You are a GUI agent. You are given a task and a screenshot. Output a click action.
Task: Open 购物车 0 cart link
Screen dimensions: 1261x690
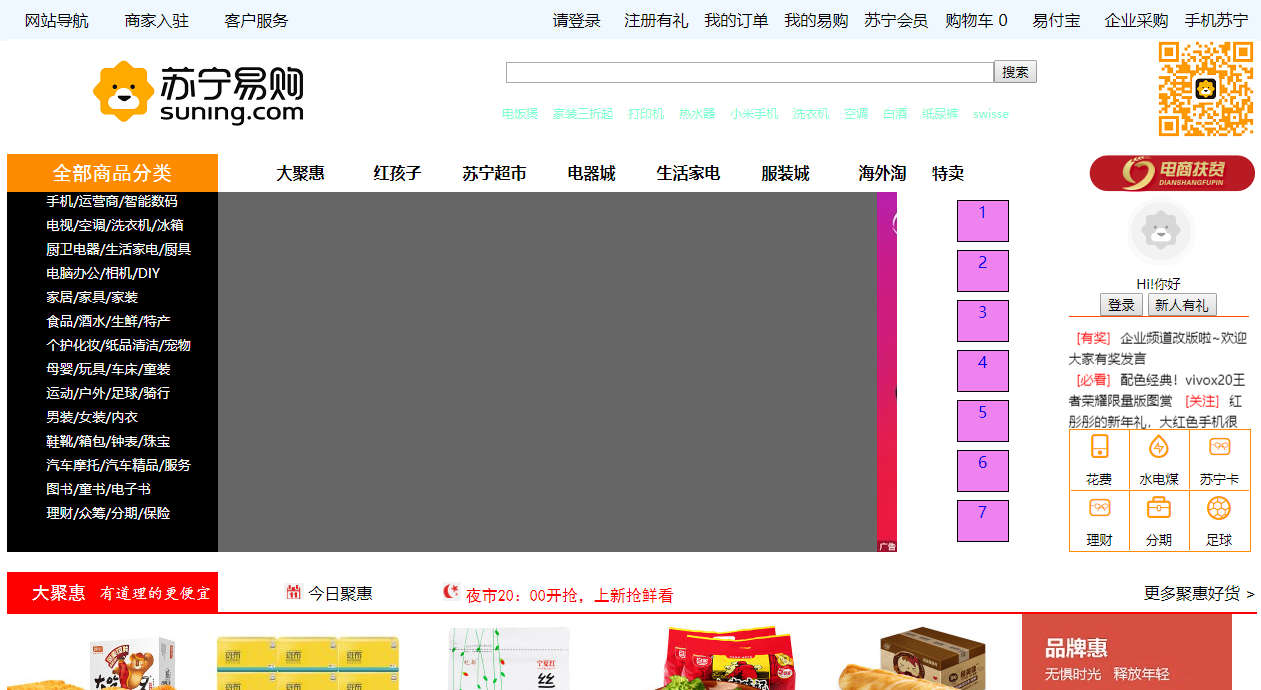click(x=976, y=20)
